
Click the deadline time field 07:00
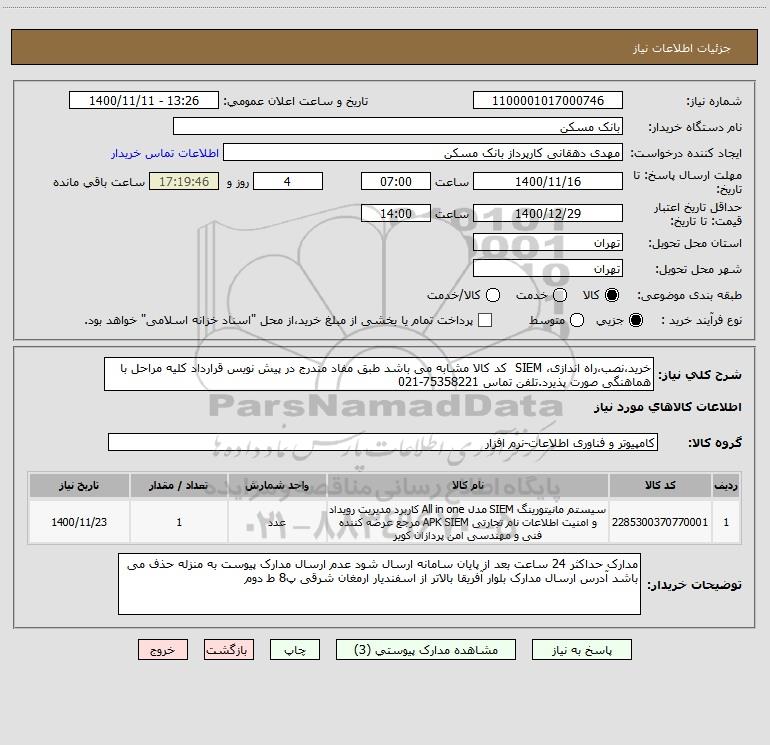point(396,181)
